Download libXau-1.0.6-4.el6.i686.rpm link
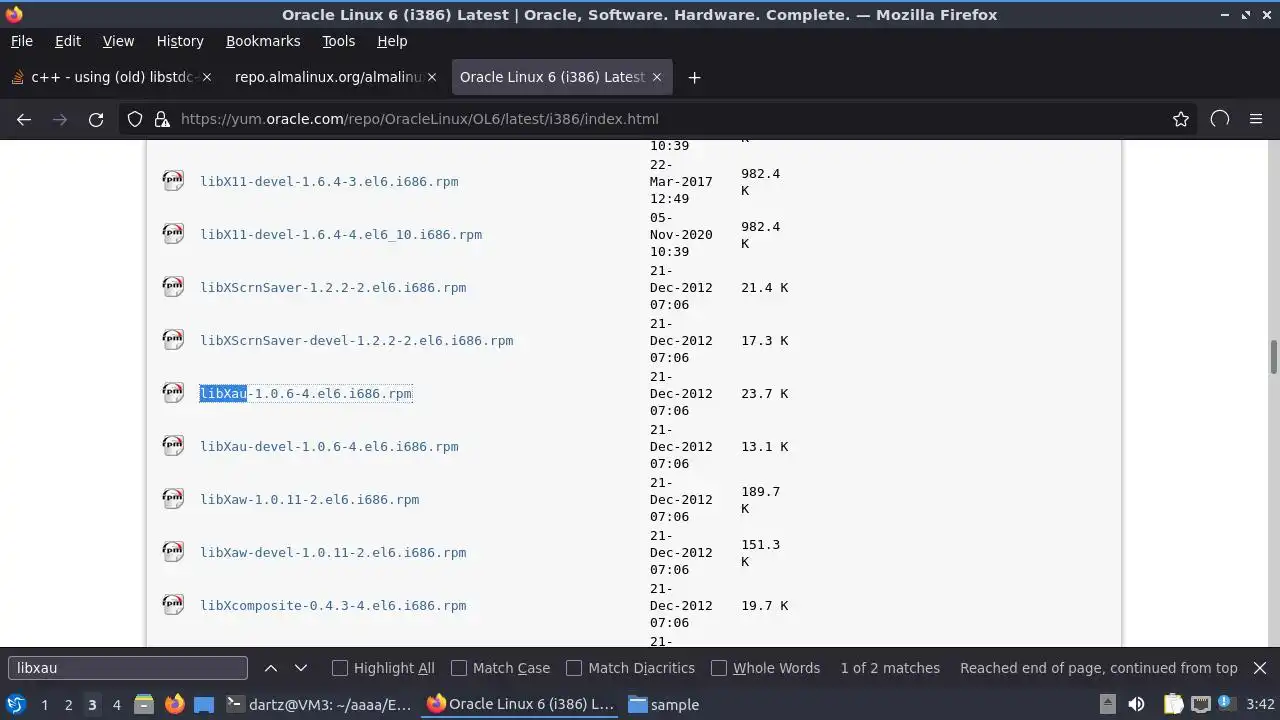Screen dimensions: 1280x720 tap(306, 393)
